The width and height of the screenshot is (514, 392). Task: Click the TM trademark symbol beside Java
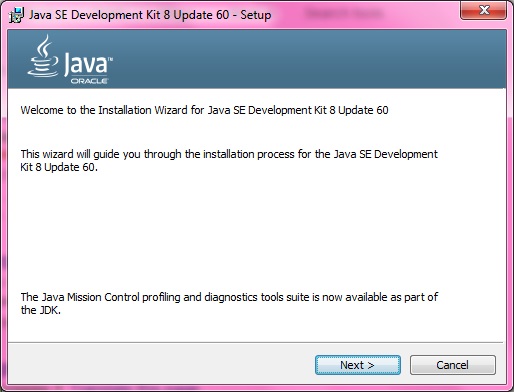pos(111,59)
